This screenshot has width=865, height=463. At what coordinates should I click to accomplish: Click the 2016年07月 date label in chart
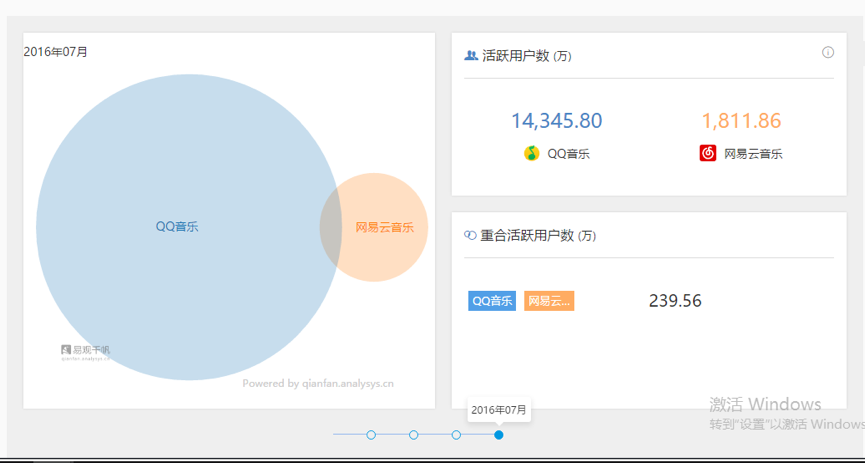click(55, 52)
